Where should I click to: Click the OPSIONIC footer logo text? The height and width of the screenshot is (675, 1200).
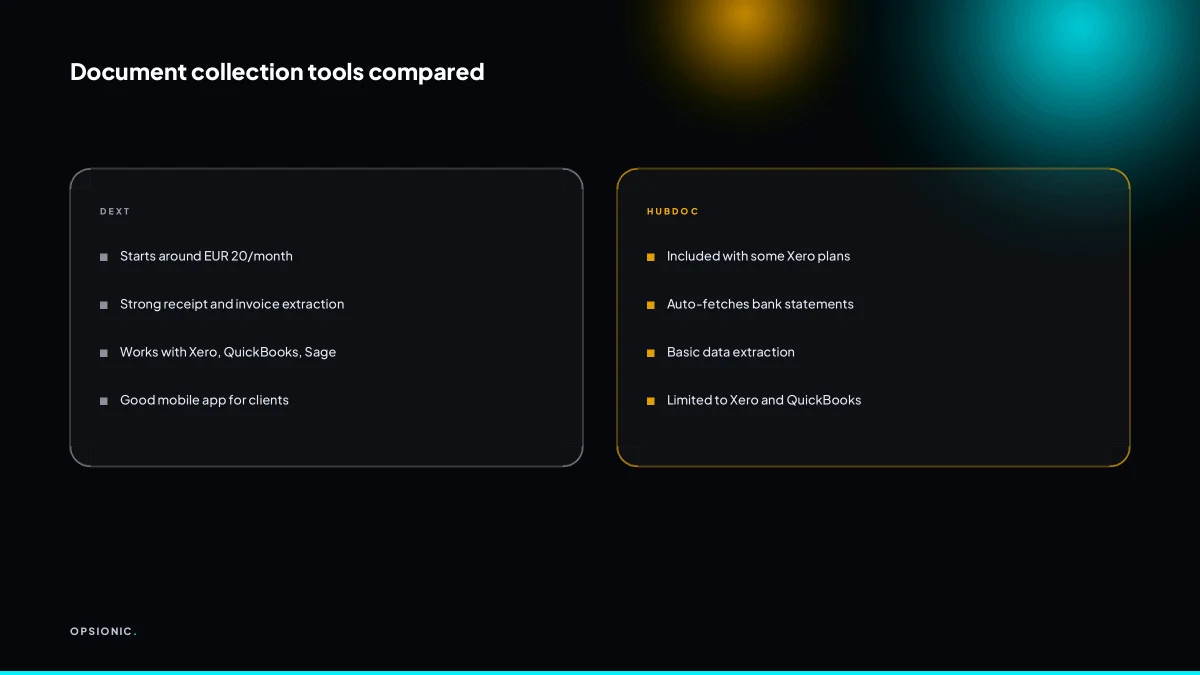pos(103,631)
